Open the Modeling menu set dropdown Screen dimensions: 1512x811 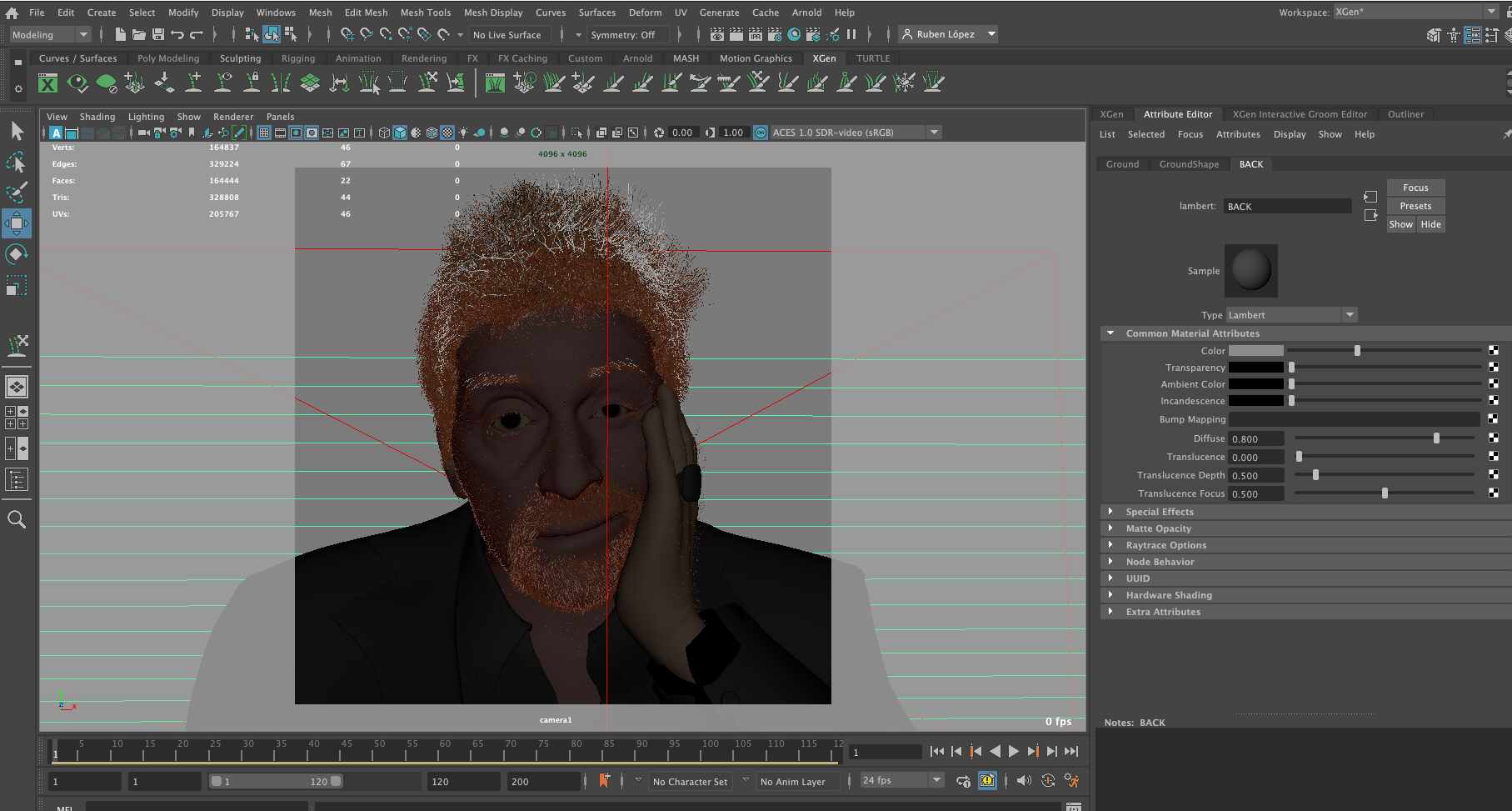click(x=50, y=34)
